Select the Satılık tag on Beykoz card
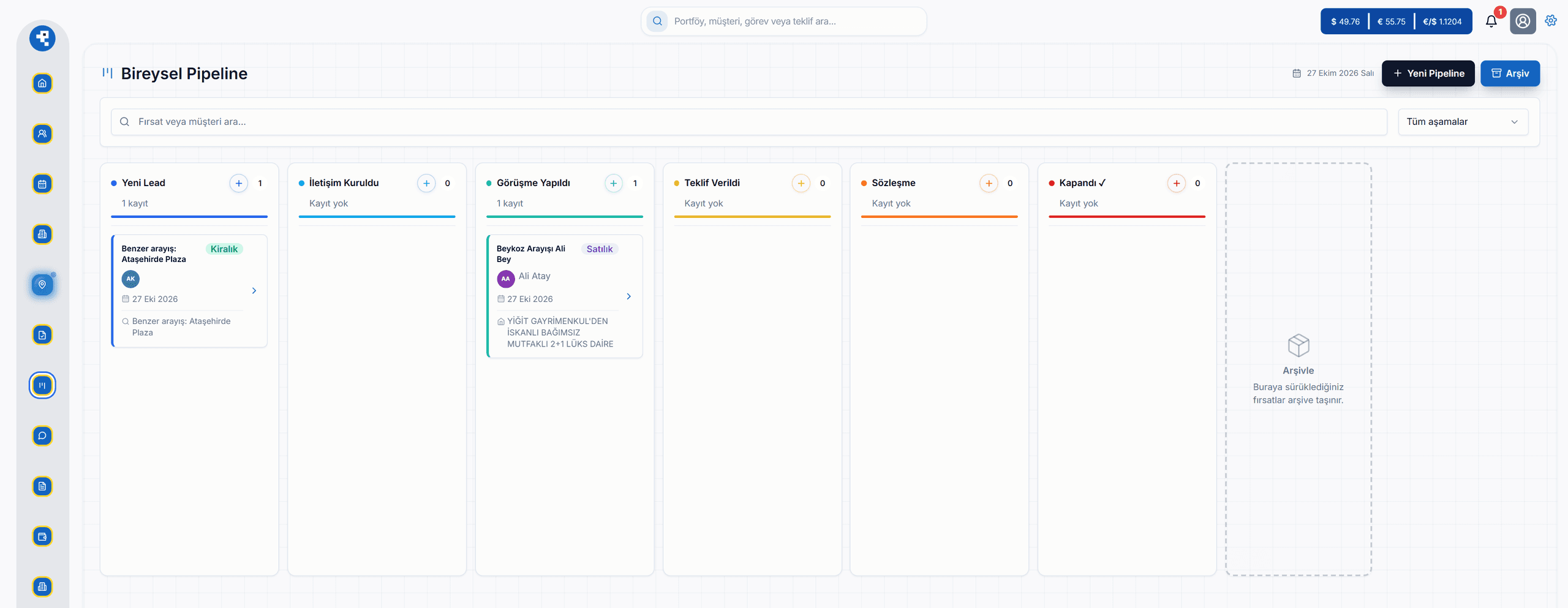Image resolution: width=1568 pixels, height=608 pixels. click(600, 249)
